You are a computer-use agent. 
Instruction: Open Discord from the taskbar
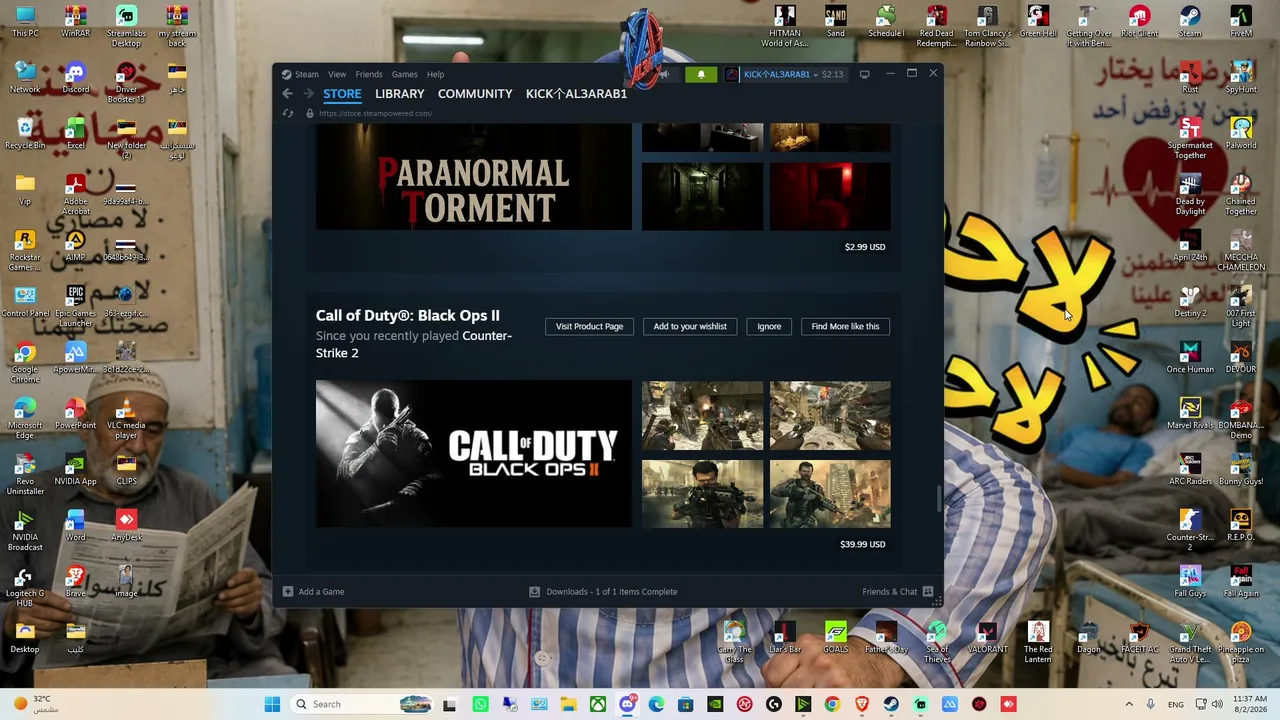click(627, 704)
